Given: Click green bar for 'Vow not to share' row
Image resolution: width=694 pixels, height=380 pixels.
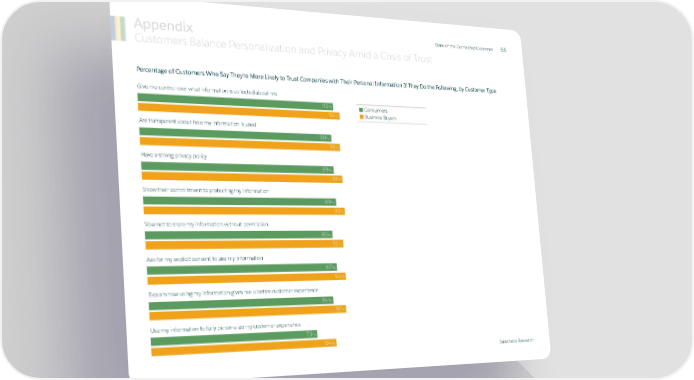Looking at the screenshot, I should click(239, 234).
